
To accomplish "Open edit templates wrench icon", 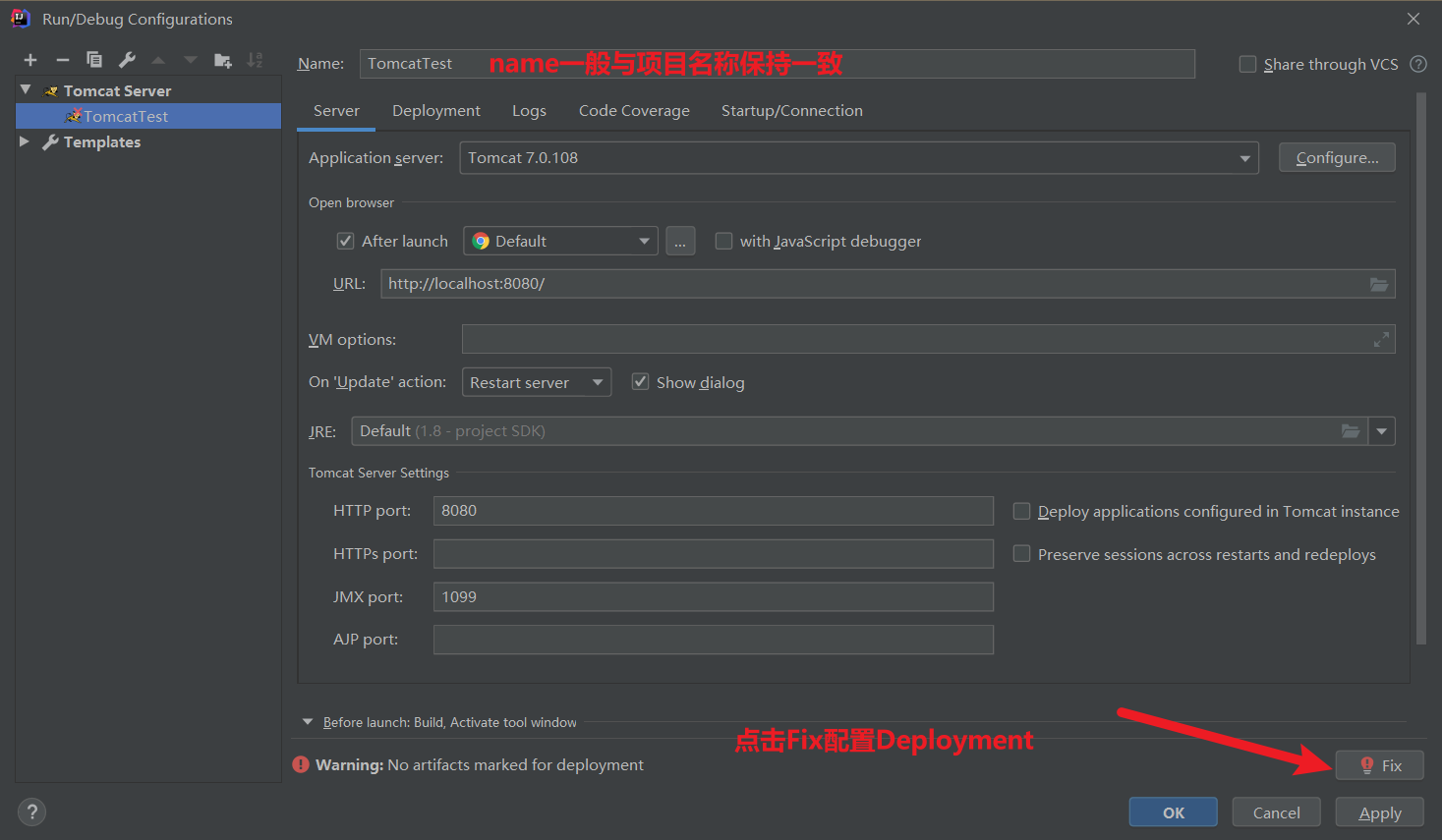I will (127, 60).
